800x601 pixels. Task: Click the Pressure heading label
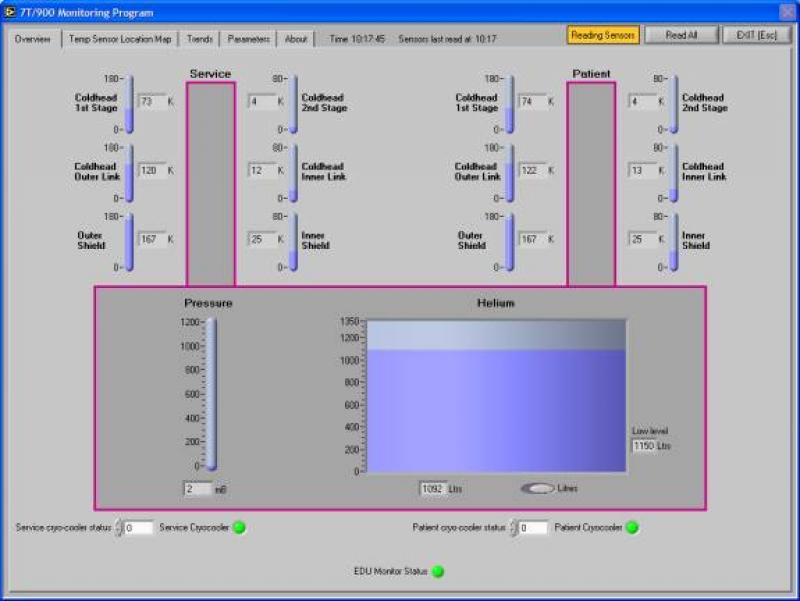[208, 303]
